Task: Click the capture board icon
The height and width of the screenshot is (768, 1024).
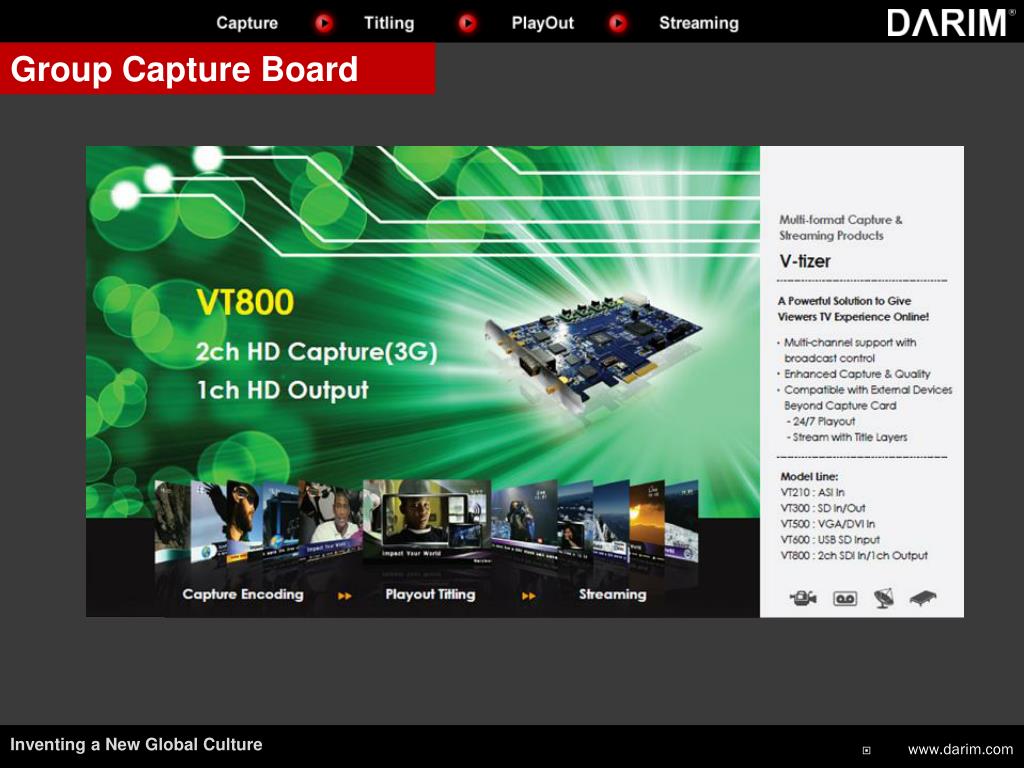Action: pyautogui.click(x=923, y=598)
